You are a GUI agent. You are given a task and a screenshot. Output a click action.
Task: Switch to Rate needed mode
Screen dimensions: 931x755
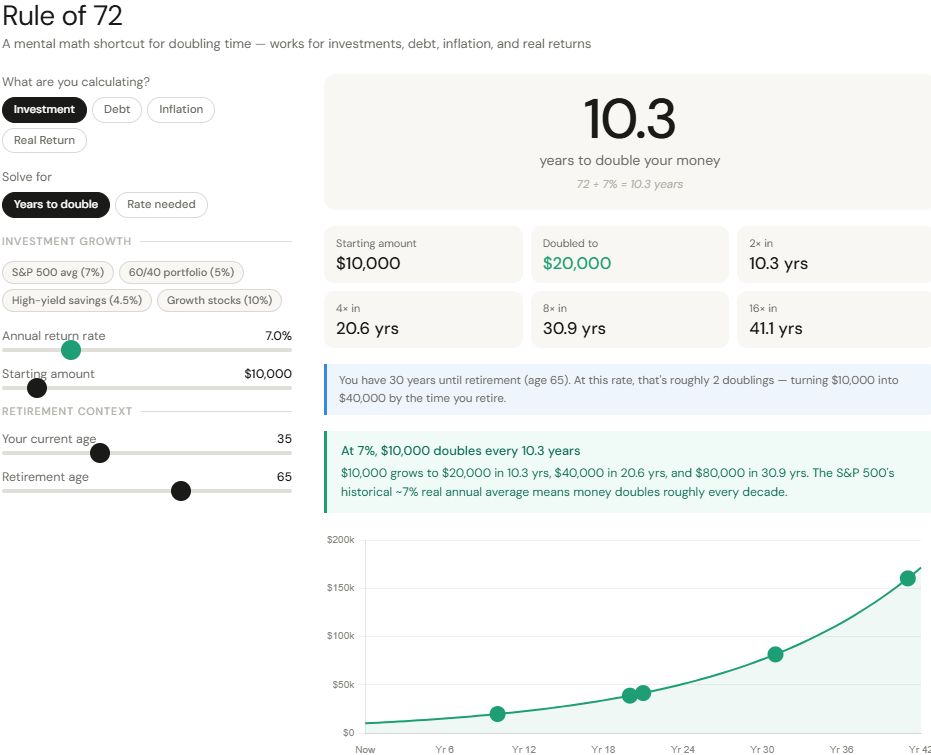pyautogui.click(x=161, y=205)
